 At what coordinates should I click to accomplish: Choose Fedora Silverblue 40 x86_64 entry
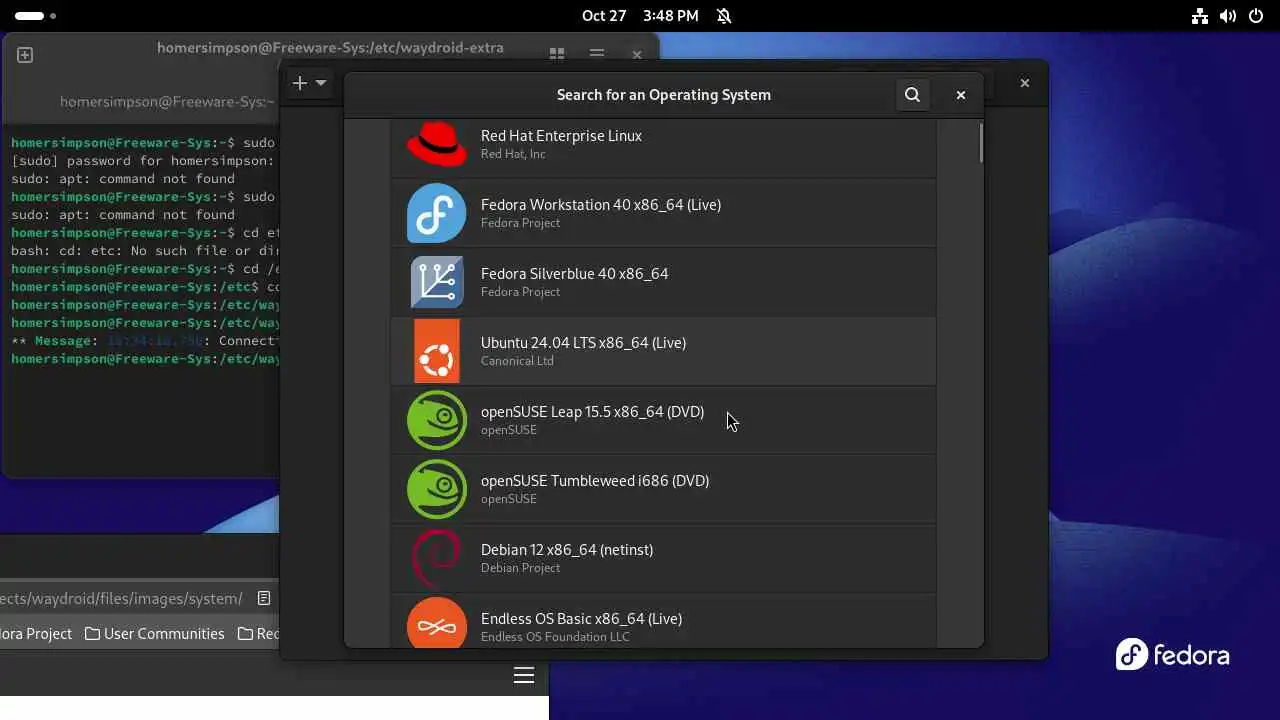tap(664, 282)
